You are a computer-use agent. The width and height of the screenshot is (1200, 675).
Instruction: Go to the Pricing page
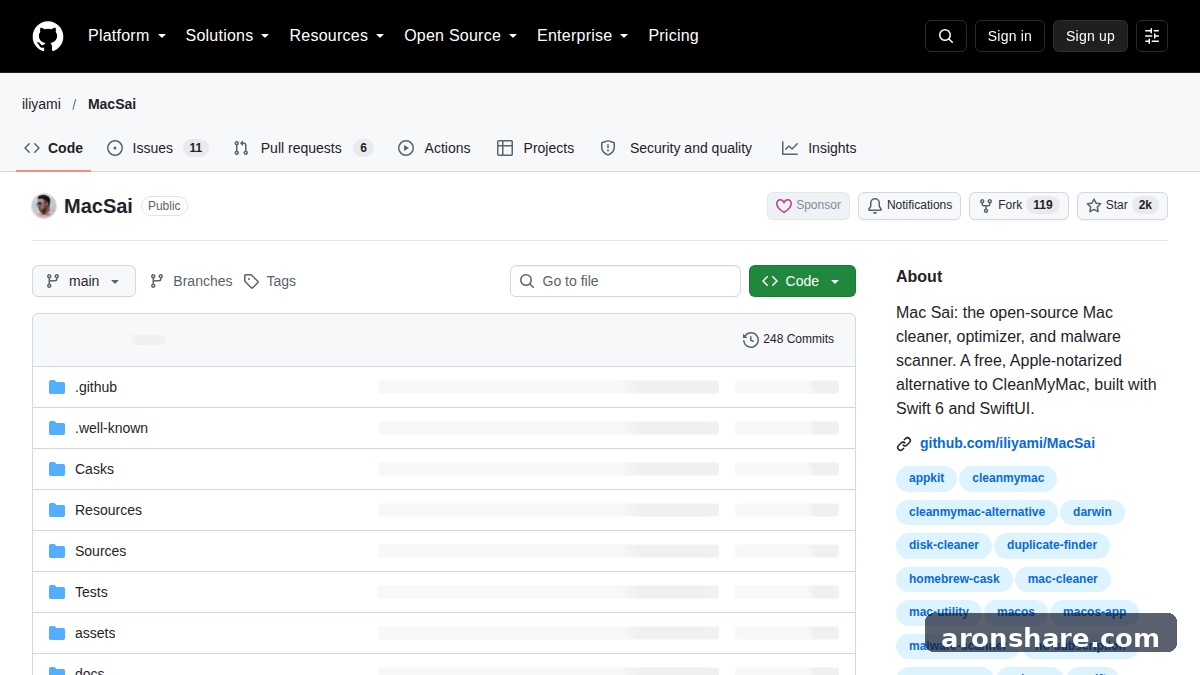tap(673, 36)
